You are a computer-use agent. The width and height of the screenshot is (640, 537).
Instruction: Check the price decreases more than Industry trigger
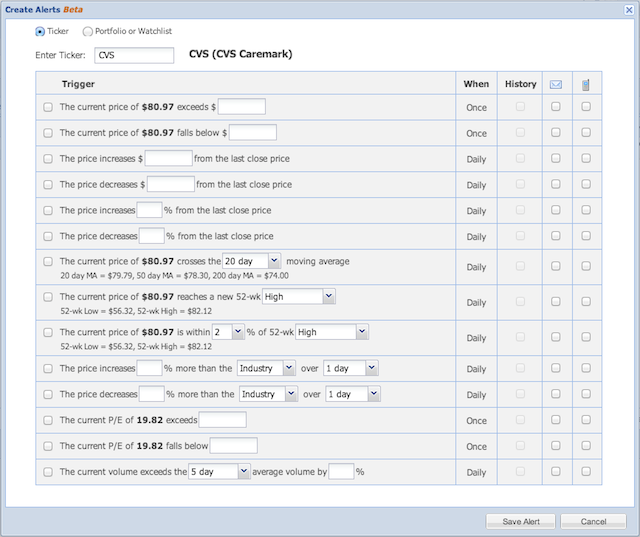pyautogui.click(x=48, y=394)
